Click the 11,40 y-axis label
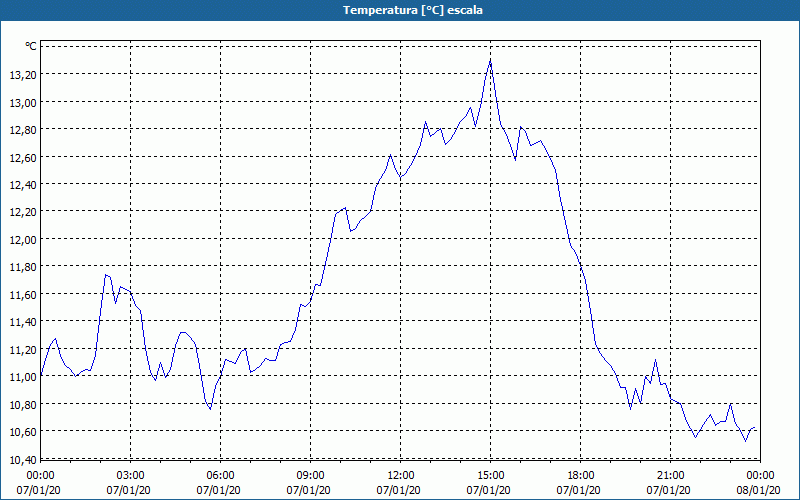800x500 pixels. click(23, 322)
